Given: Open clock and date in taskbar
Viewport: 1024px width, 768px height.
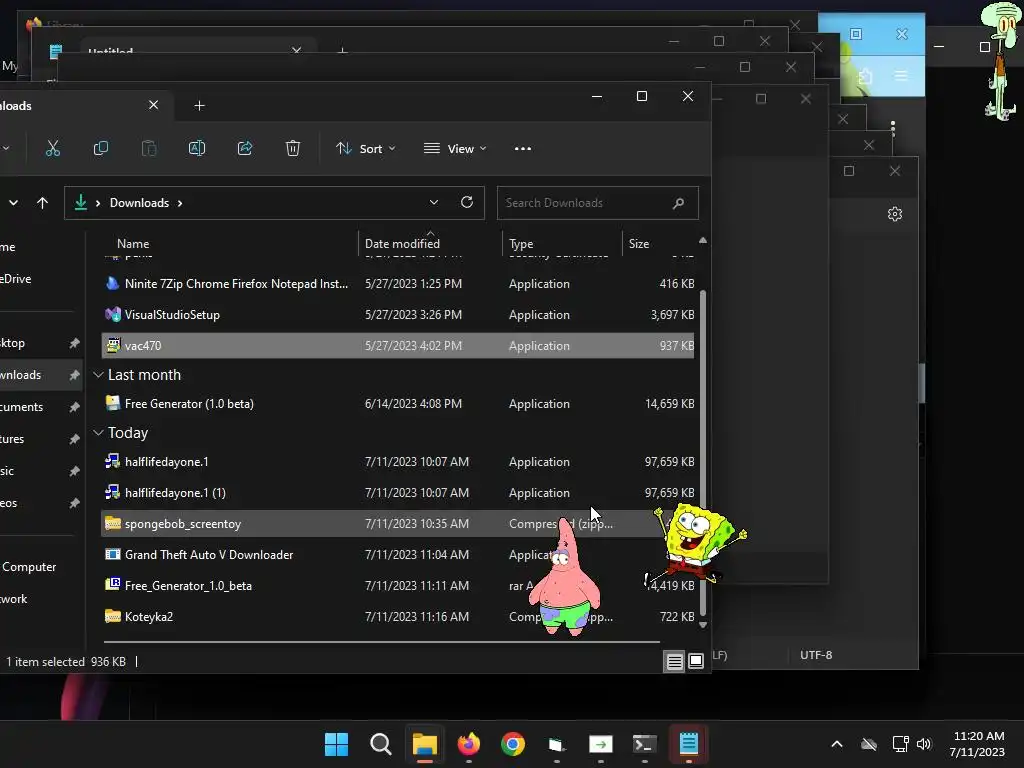Looking at the screenshot, I should pyautogui.click(x=978, y=744).
